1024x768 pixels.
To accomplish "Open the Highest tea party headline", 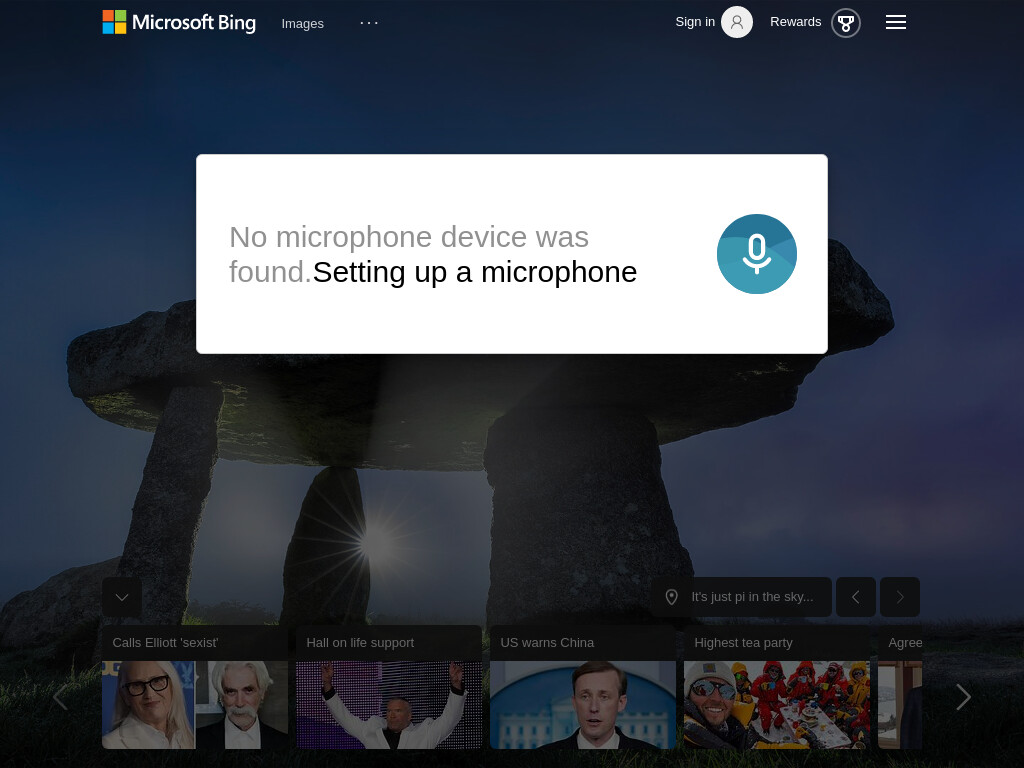I will (x=743, y=643).
